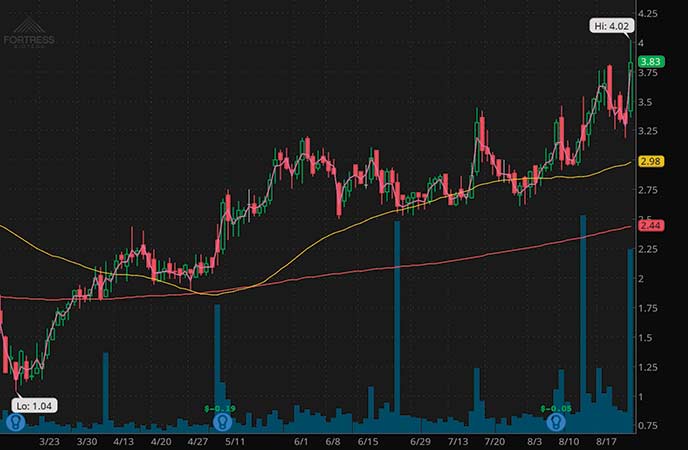688x450 pixels.
Task: Click the 4/13 date label
Action: 123,441
